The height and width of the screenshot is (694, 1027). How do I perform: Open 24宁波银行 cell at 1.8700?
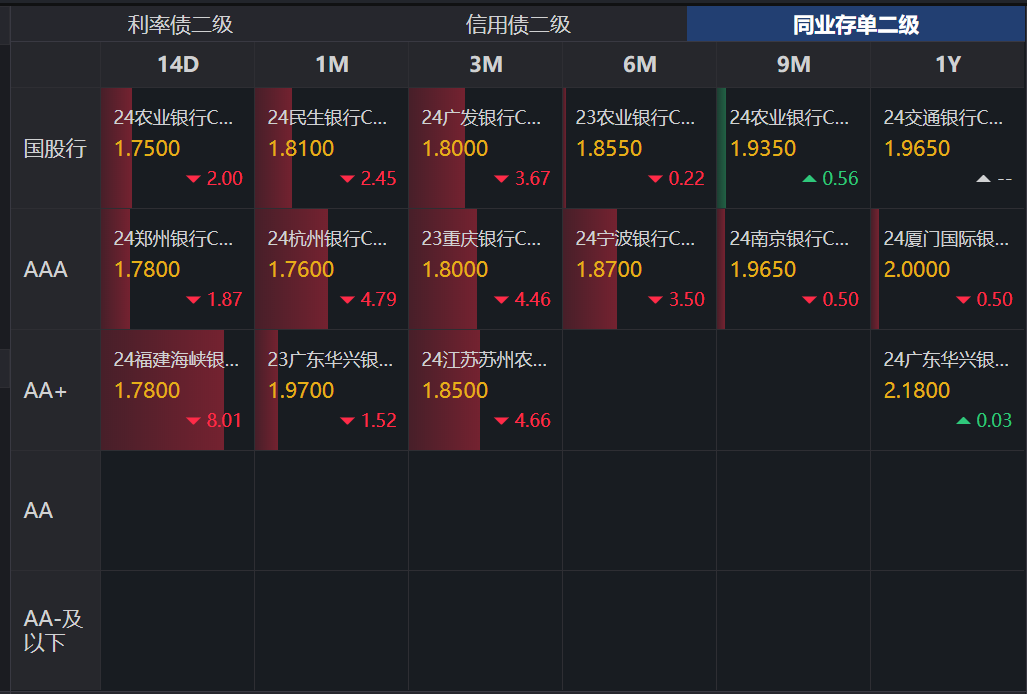(x=639, y=269)
